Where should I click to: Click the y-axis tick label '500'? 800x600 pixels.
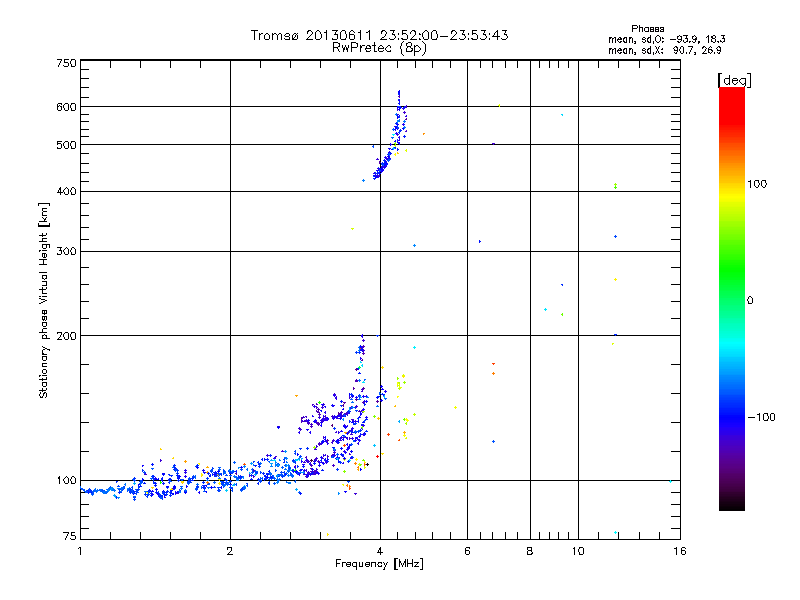click(x=66, y=145)
